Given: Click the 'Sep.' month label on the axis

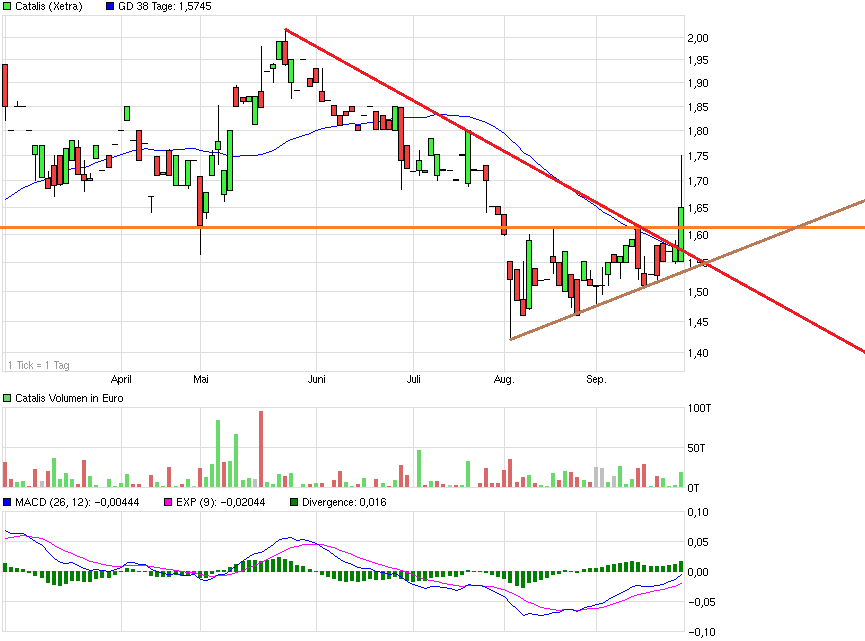Looking at the screenshot, I should pyautogui.click(x=596, y=380).
